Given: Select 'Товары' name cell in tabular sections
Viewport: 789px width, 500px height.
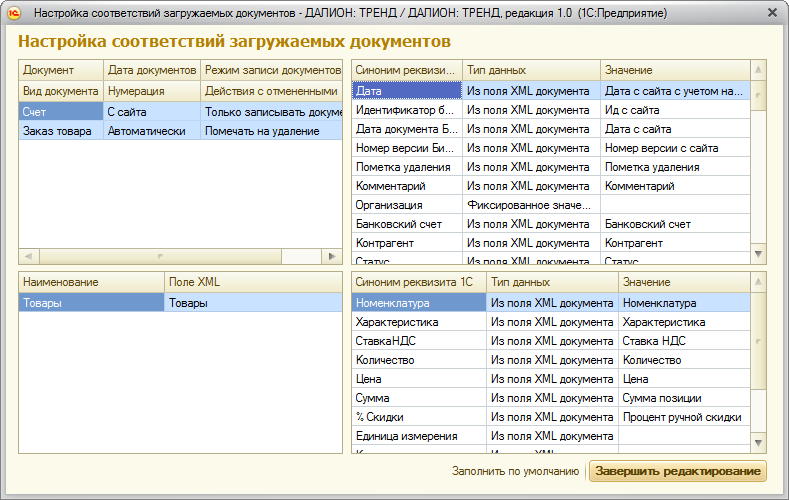Looking at the screenshot, I should click(92, 303).
